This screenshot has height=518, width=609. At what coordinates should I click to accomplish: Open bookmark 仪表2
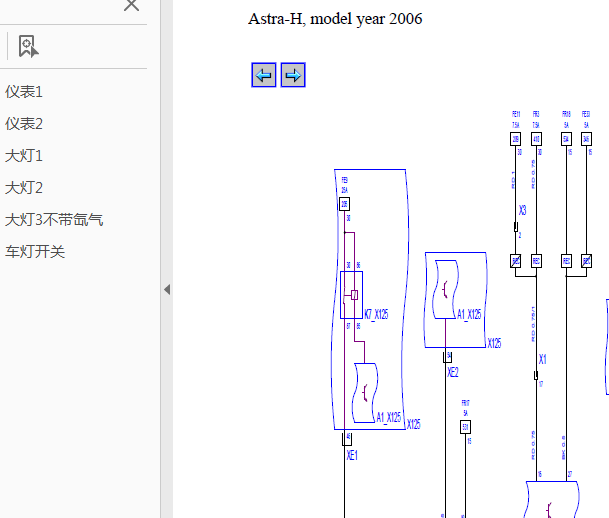[x=24, y=124]
